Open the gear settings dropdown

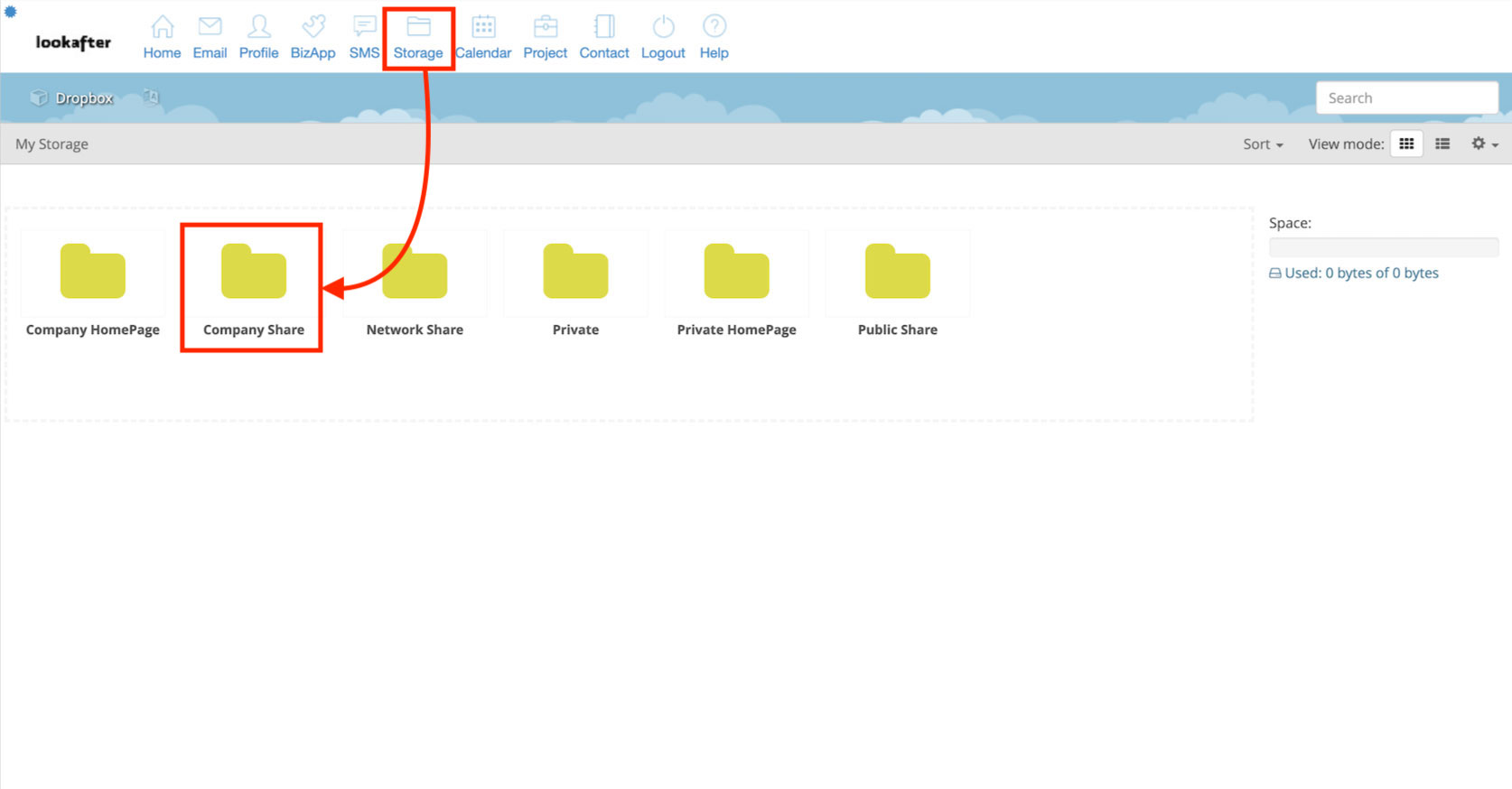[x=1484, y=144]
